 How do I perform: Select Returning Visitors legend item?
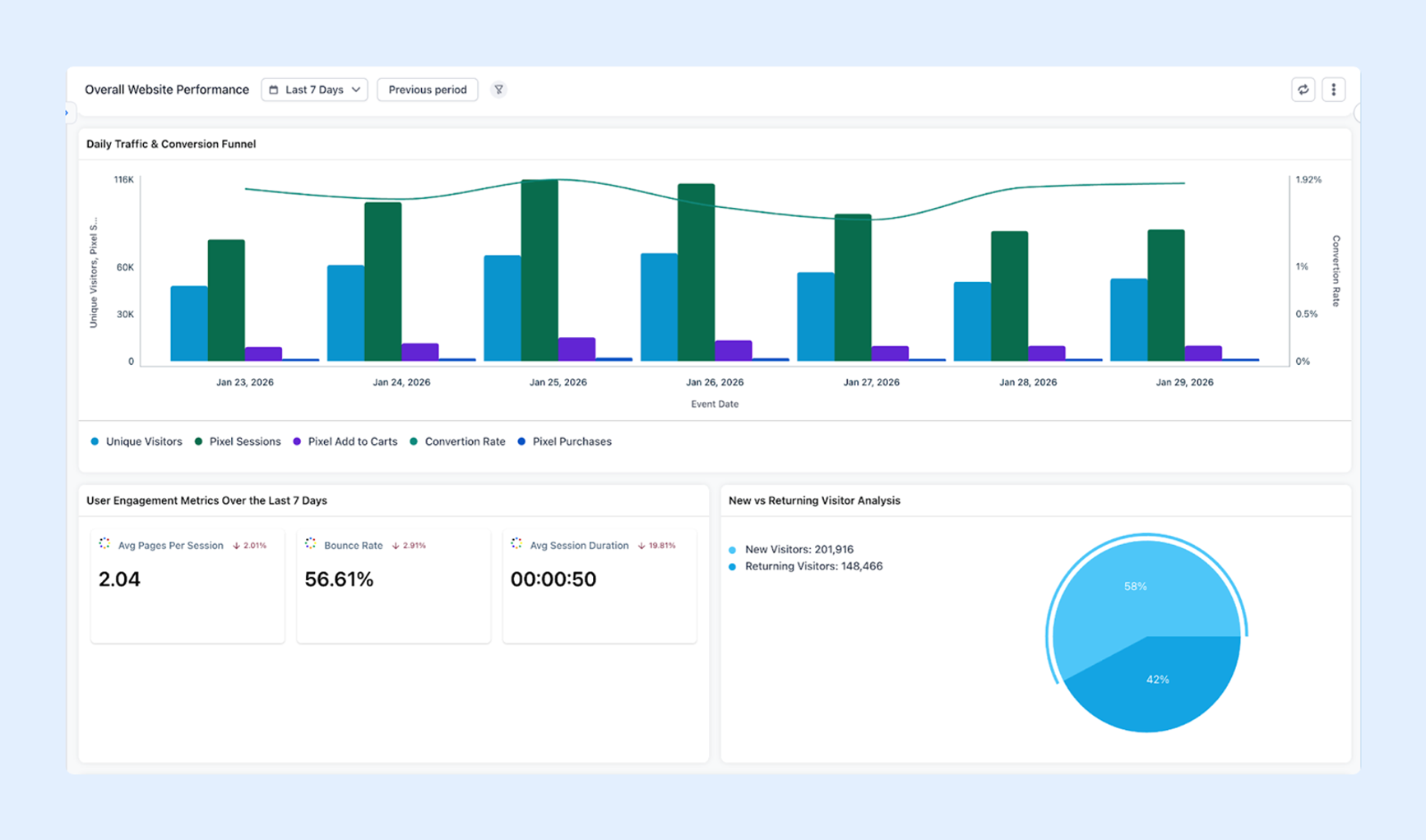[x=805, y=566]
